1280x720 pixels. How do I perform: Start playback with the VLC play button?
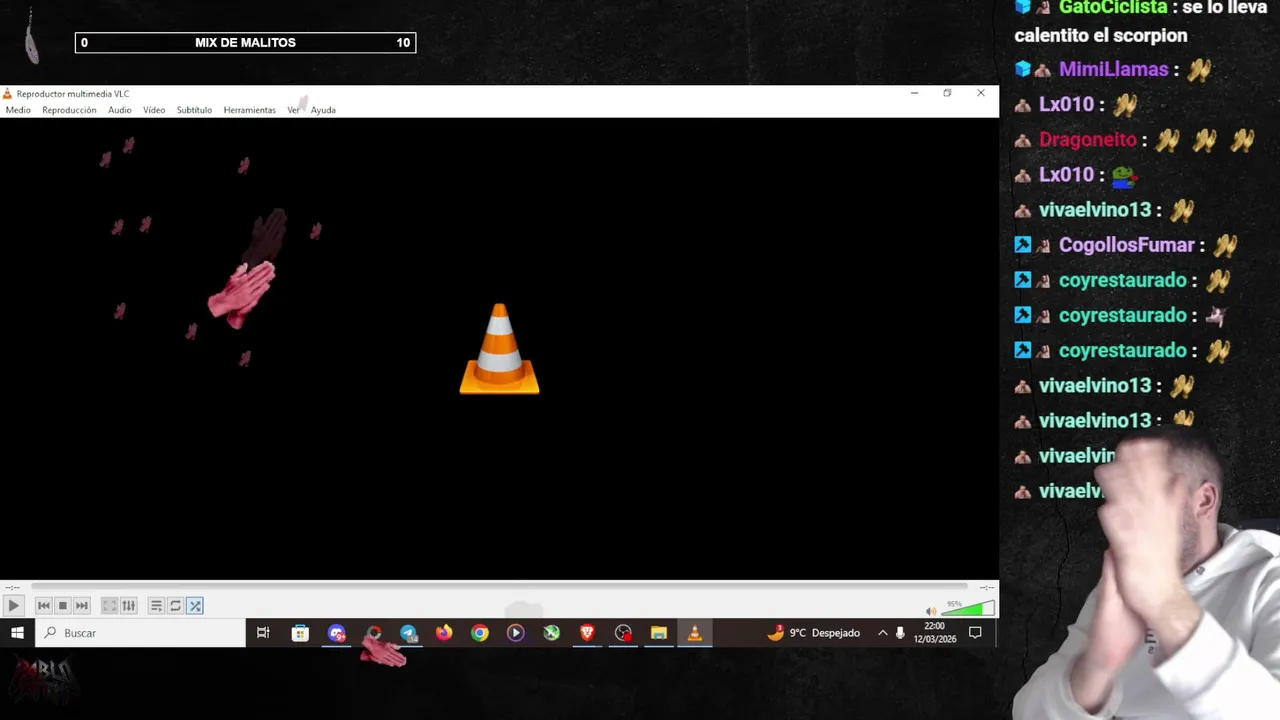coord(13,606)
